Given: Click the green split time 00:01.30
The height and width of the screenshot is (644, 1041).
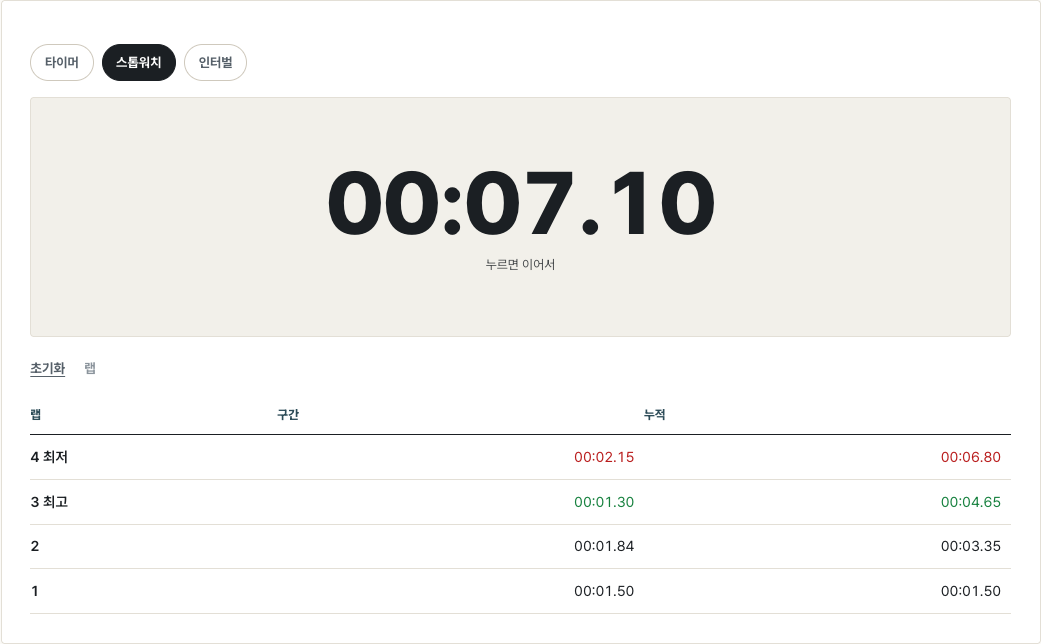Looking at the screenshot, I should (604, 502).
